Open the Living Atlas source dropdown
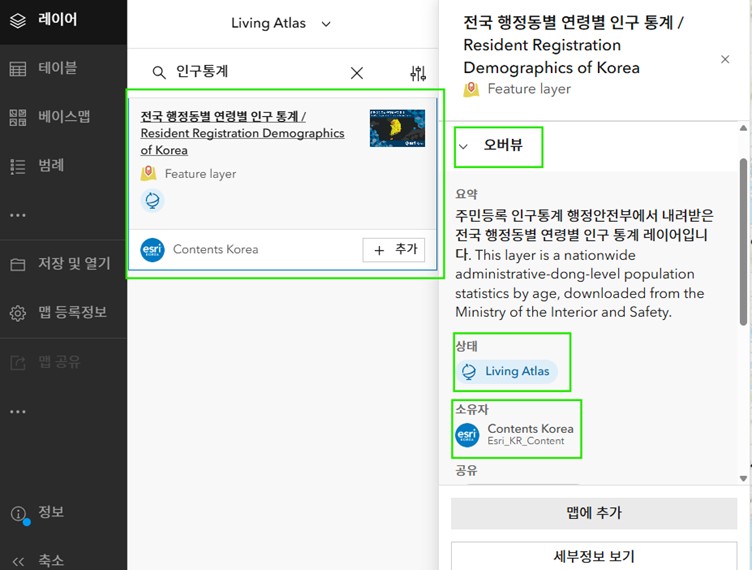Viewport: 752px width, 570px height. click(x=281, y=23)
